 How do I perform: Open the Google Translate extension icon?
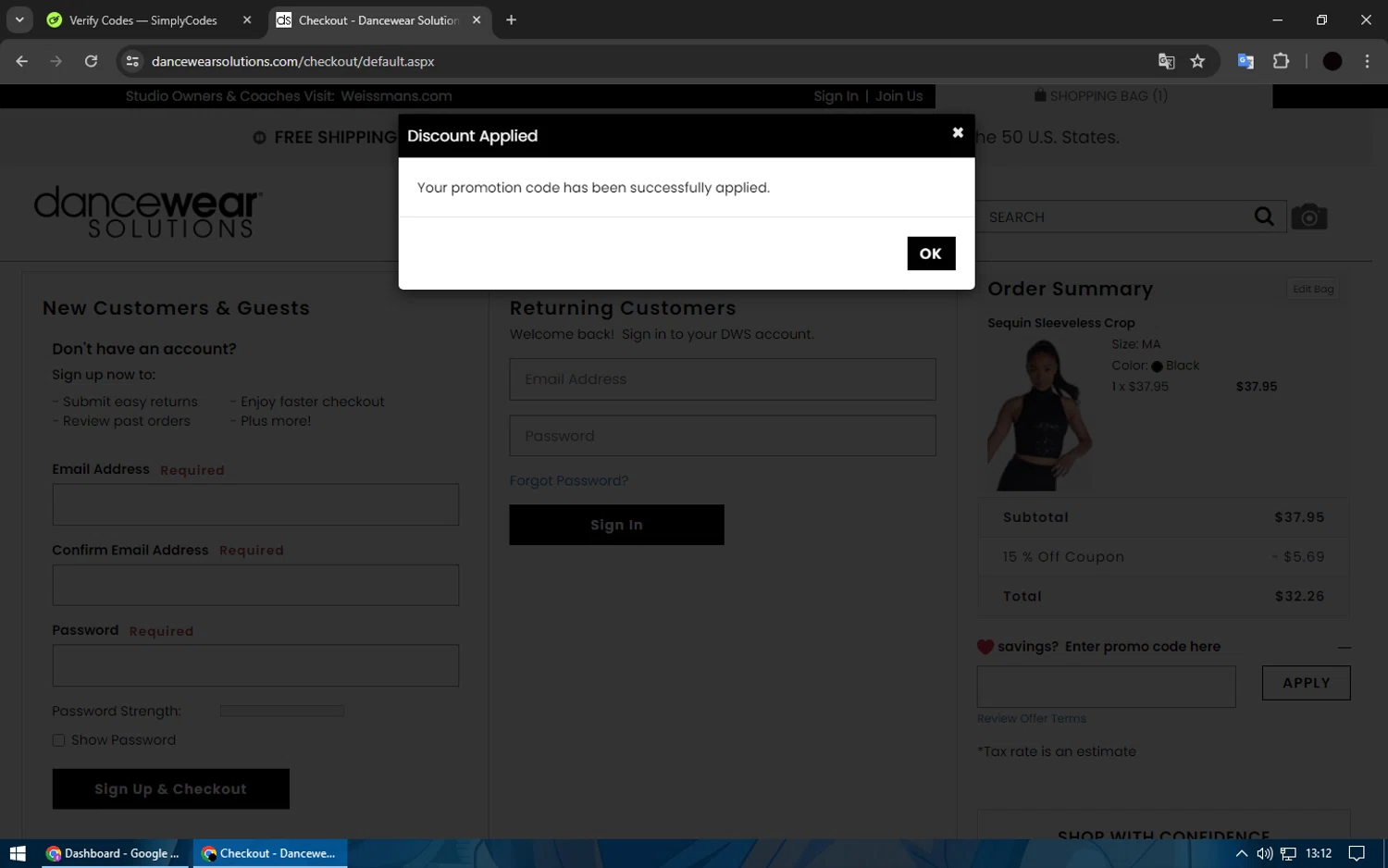[x=1245, y=61]
